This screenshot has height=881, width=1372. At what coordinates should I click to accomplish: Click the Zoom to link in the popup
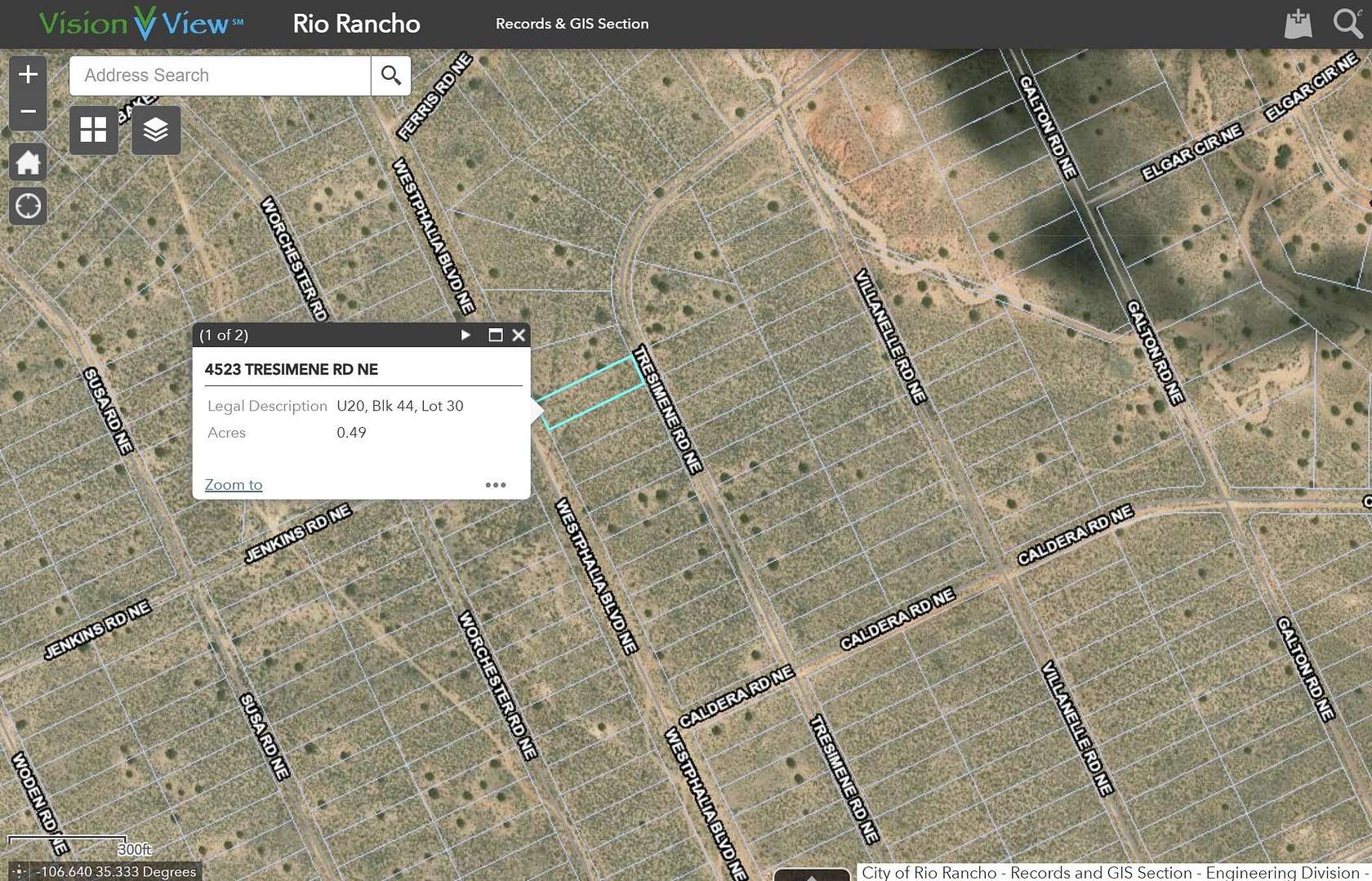coord(234,484)
